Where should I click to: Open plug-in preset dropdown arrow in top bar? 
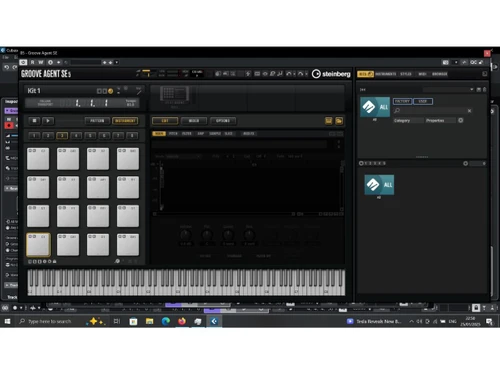coord(116,62)
